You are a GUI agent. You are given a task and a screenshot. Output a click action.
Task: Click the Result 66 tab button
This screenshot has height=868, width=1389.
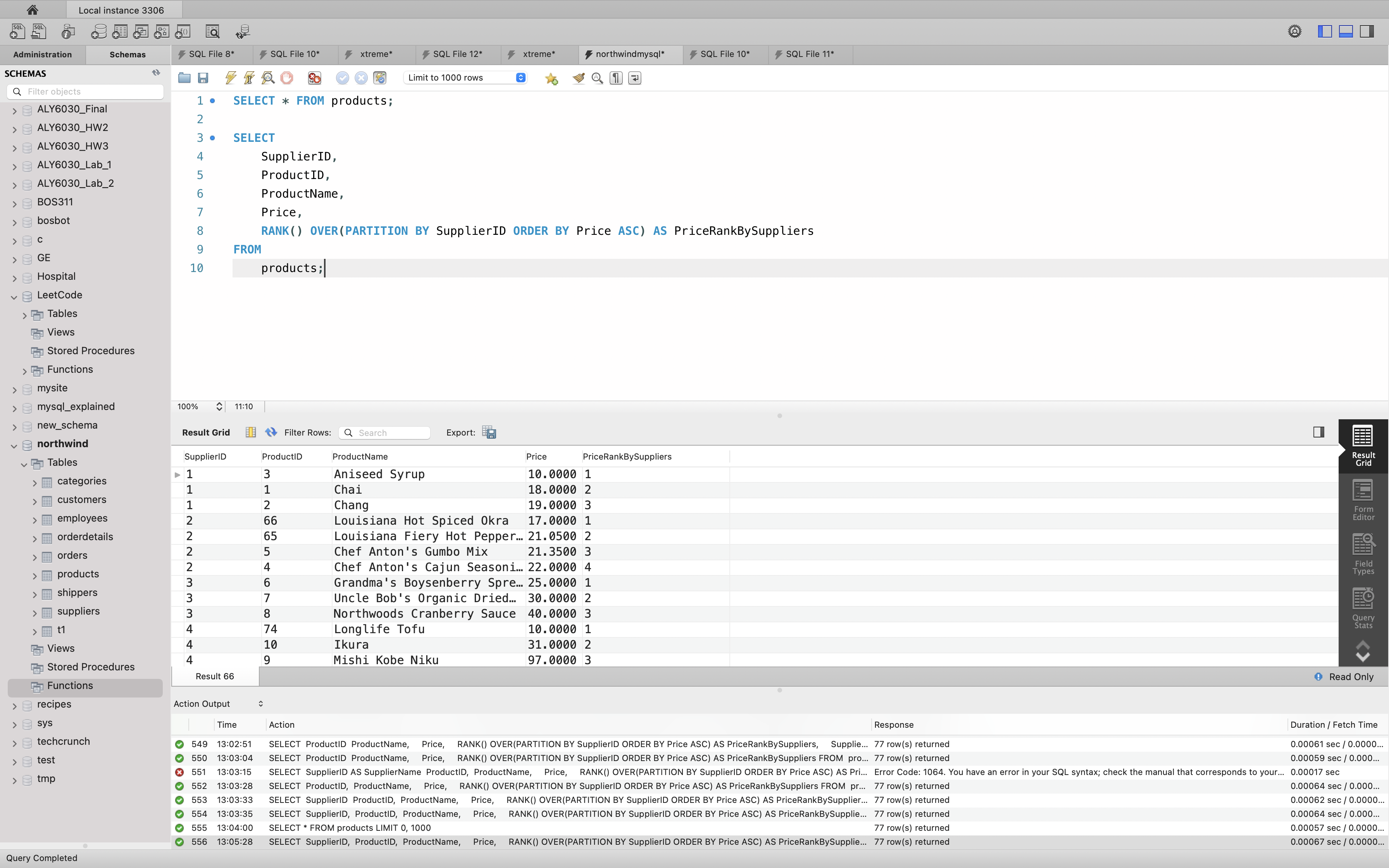point(215,676)
